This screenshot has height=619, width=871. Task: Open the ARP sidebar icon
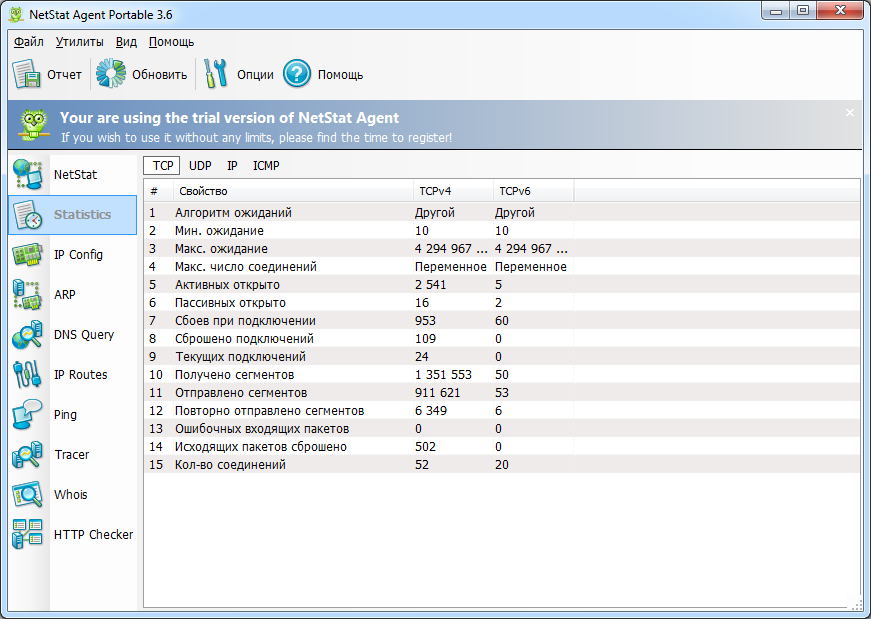click(28, 294)
